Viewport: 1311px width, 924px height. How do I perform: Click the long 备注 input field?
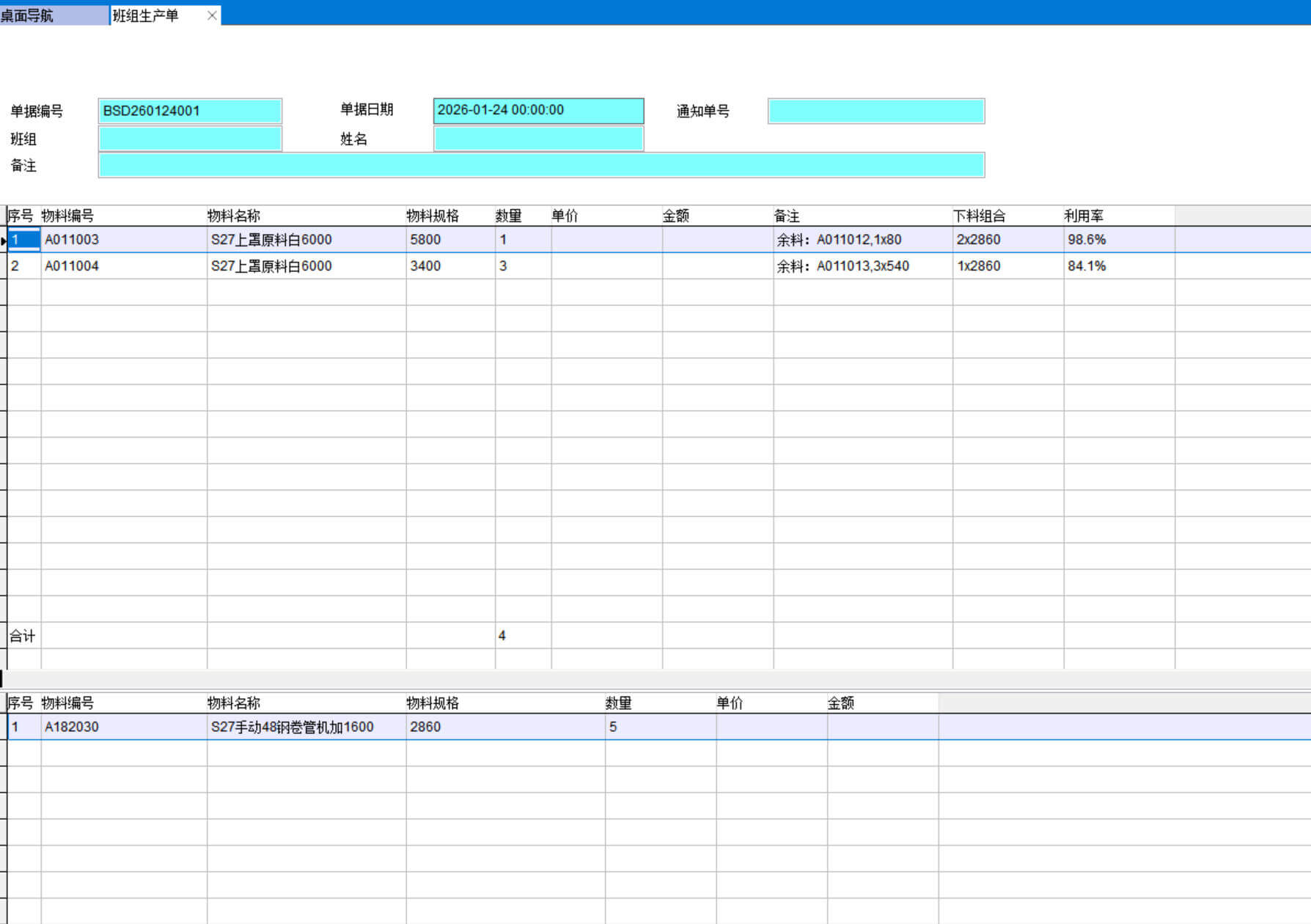click(x=541, y=166)
